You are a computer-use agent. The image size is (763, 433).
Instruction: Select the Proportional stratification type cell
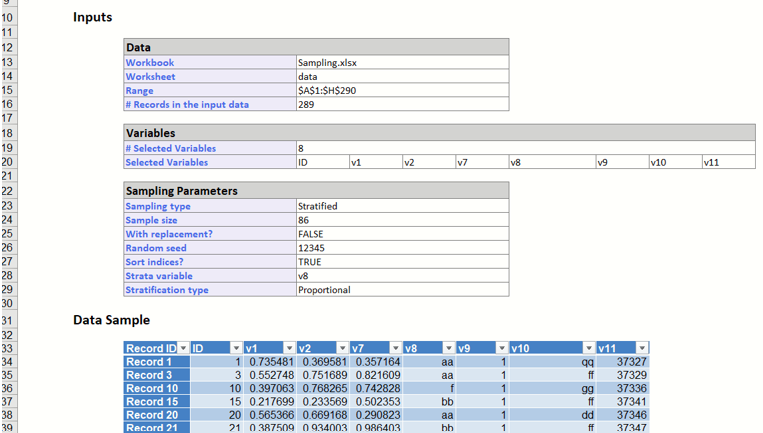point(401,290)
